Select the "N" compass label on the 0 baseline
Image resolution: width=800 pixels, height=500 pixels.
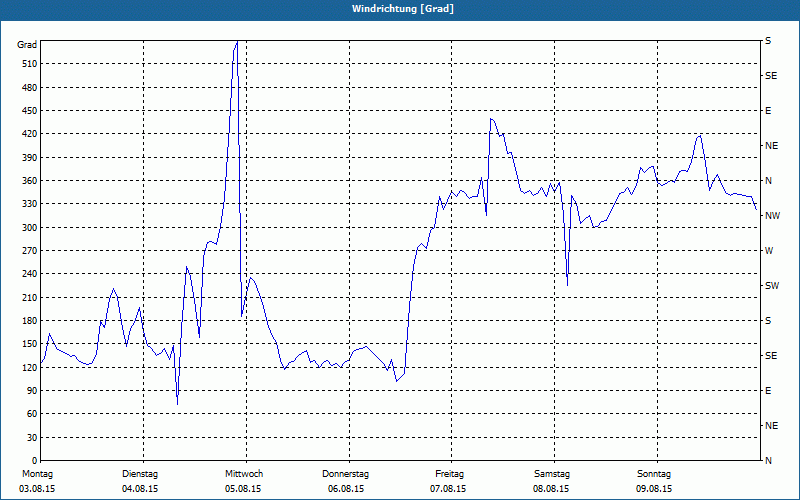pos(769,461)
